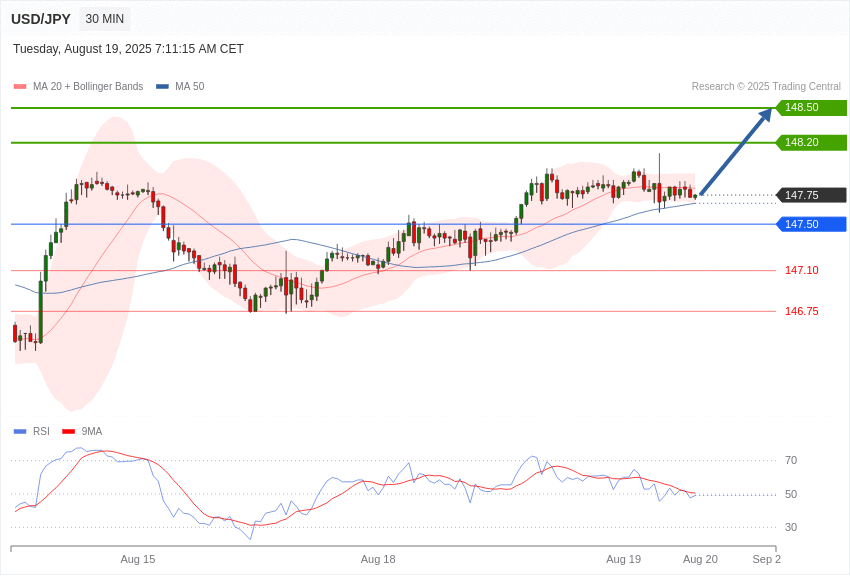Click the MA 20 + Bollinger Bands legend swatch
This screenshot has width=850, height=576.
click(x=20, y=87)
